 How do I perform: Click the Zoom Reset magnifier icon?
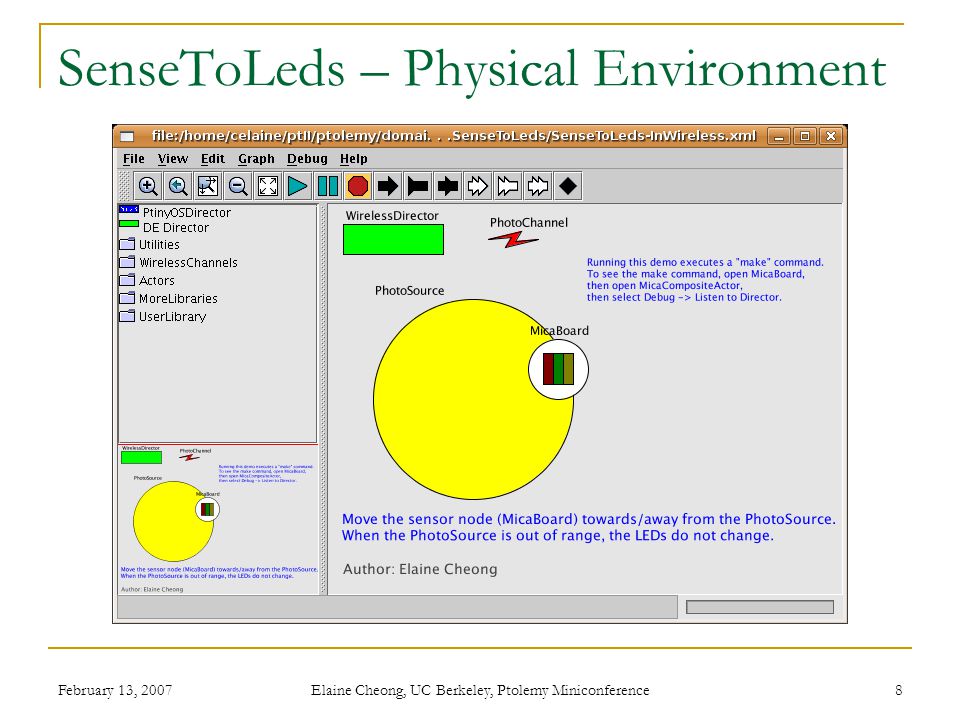(178, 186)
